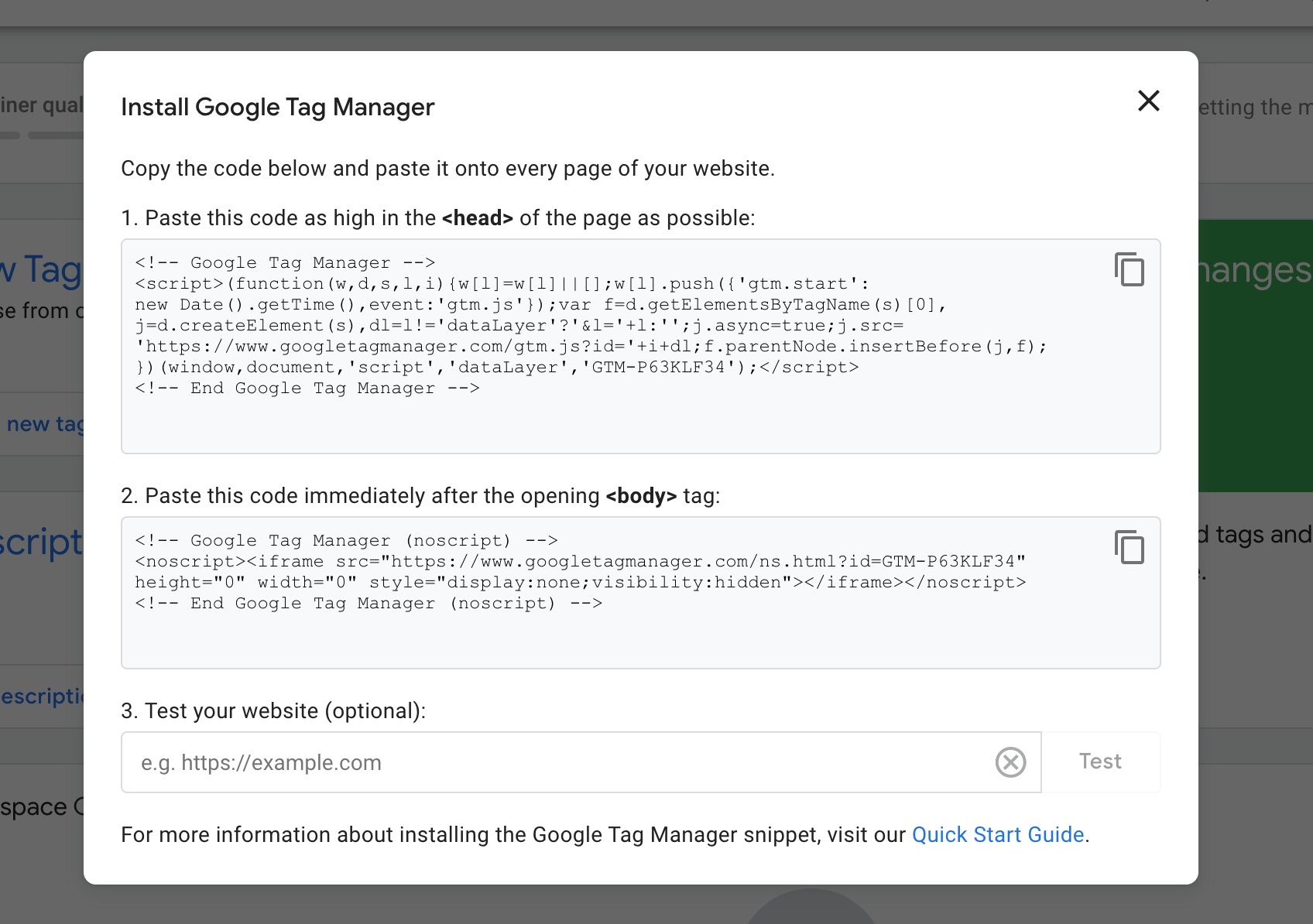This screenshot has height=924, width=1313.
Task: Click the '<!-- End Google Tag Manager -->' line
Action: [307, 388]
